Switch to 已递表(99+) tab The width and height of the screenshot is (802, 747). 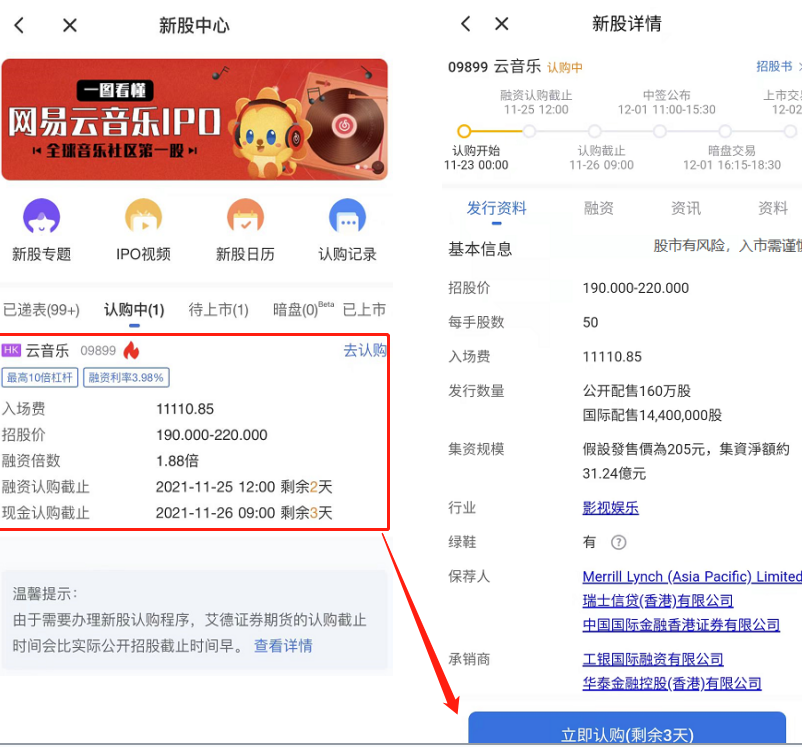pyautogui.click(x=41, y=310)
